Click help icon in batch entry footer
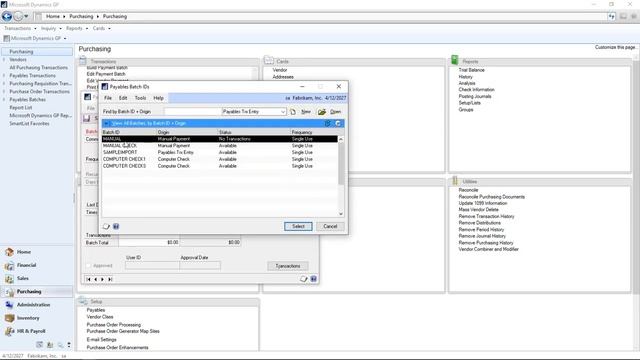 (x=313, y=279)
